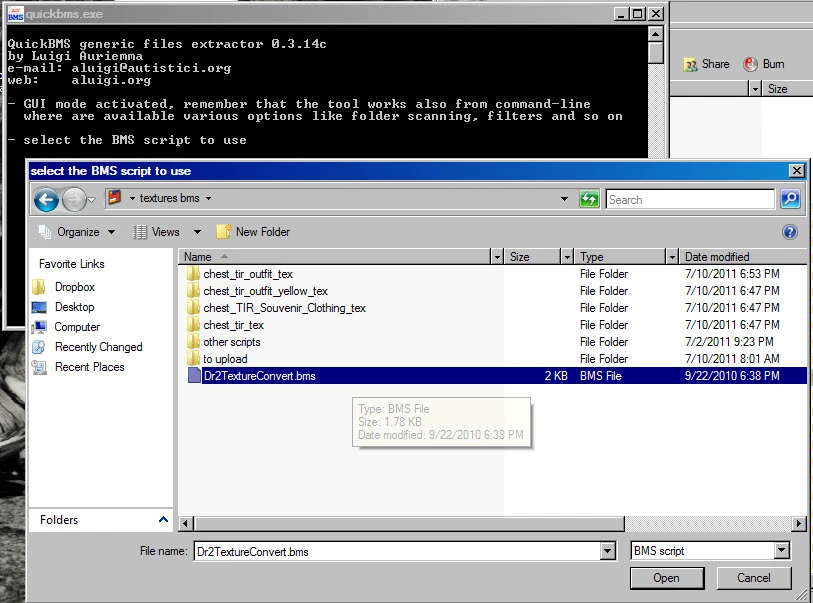Click the Computer icon in Favorite Links
Image resolution: width=813 pixels, height=603 pixels.
click(39, 327)
